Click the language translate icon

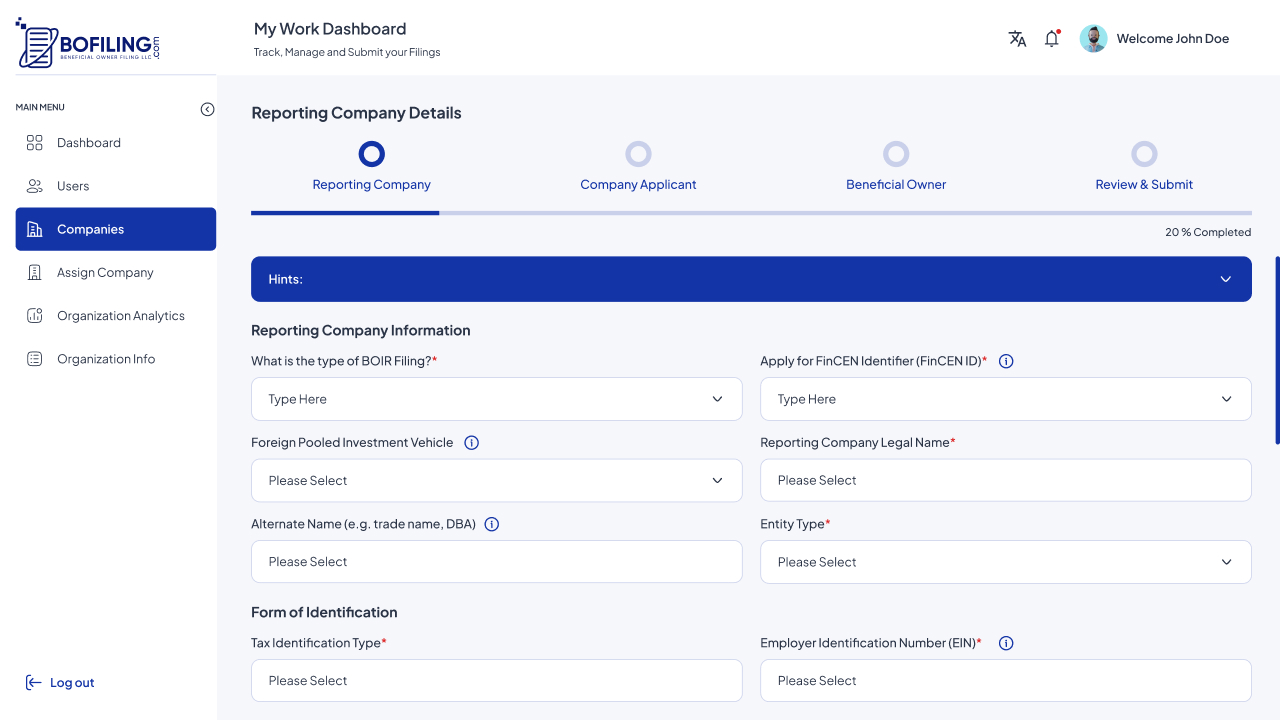coord(1017,39)
